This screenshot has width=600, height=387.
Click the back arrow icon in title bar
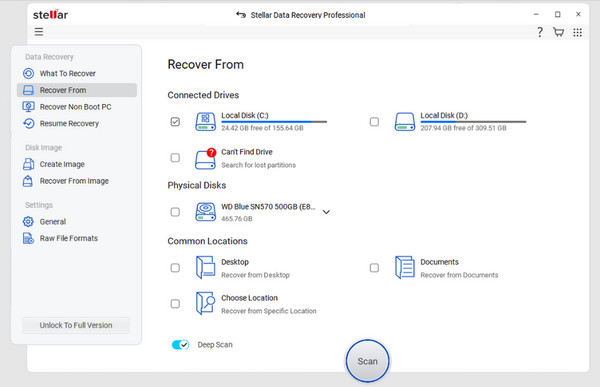coord(241,15)
